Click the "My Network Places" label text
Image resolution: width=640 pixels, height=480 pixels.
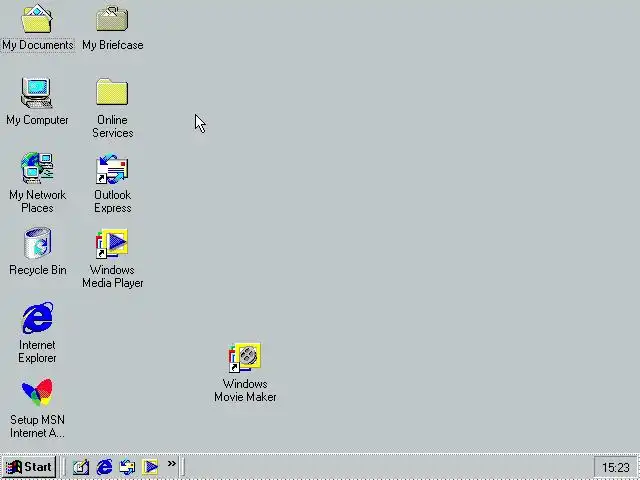click(37, 201)
